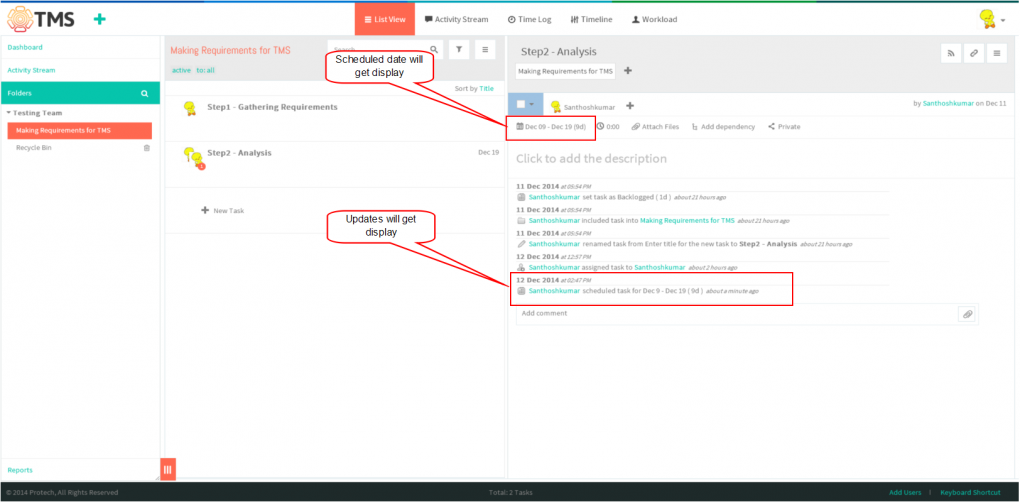Focus the Add comment field
This screenshot has height=502, width=1020.
tap(737, 313)
